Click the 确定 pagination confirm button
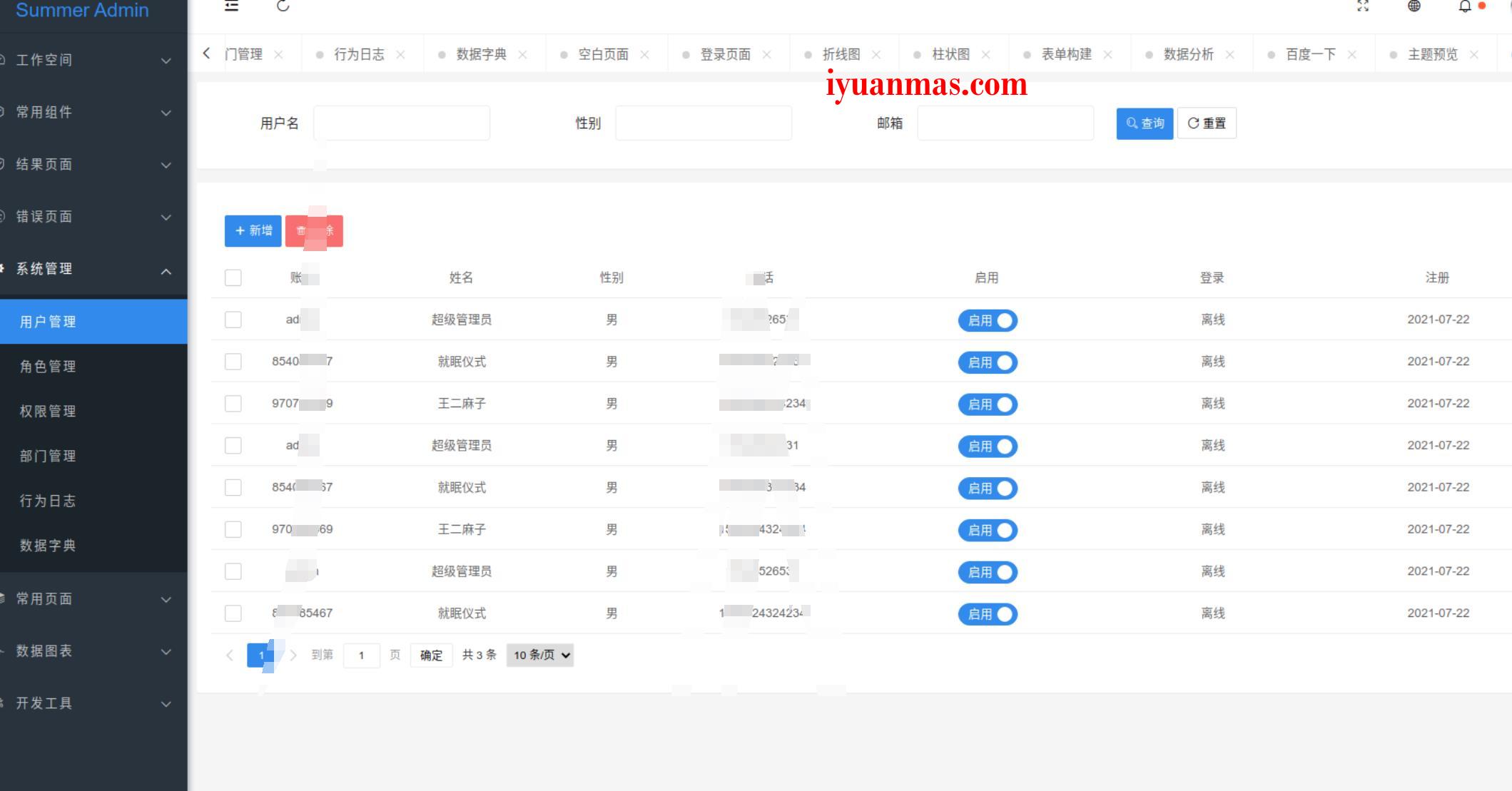 [431, 655]
